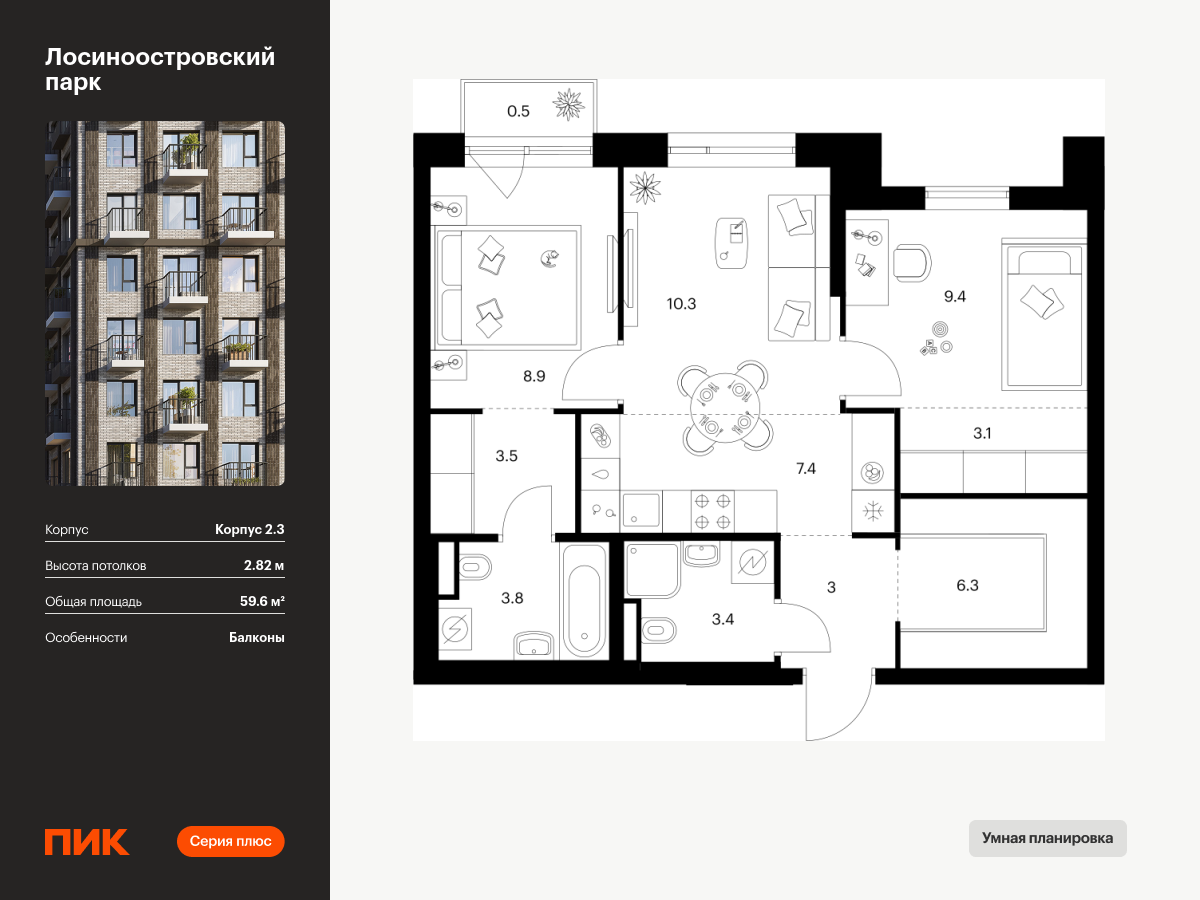Click the 10.3 living room area label
The width and height of the screenshot is (1200, 900).
(x=681, y=303)
